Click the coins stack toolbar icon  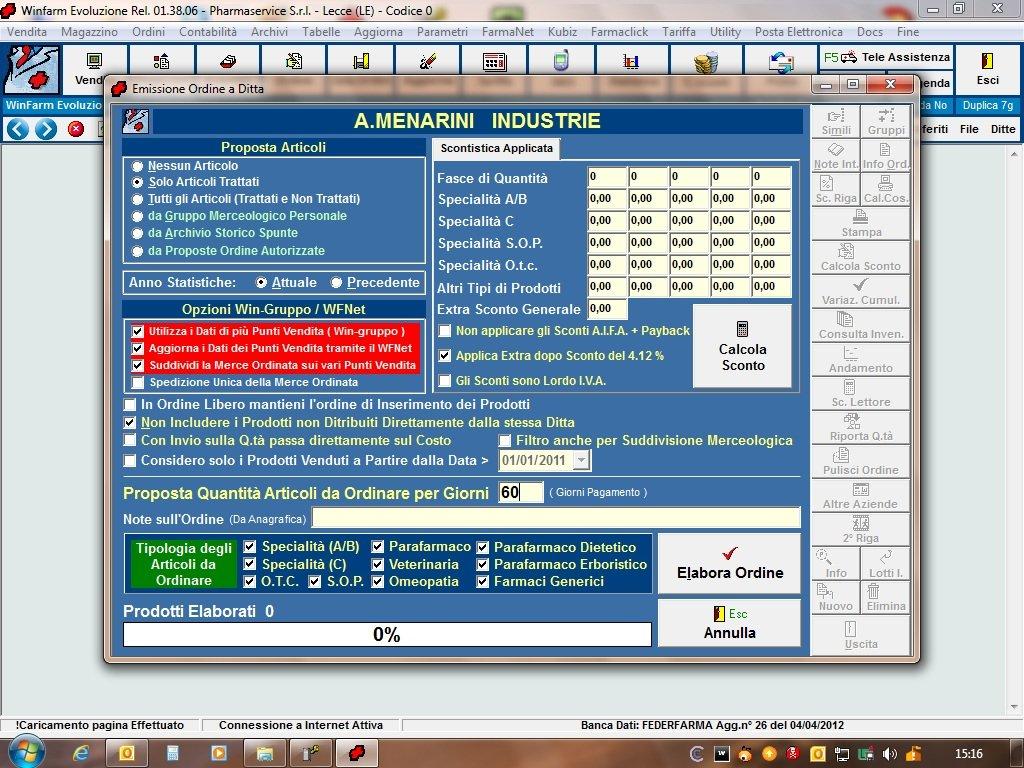[706, 62]
